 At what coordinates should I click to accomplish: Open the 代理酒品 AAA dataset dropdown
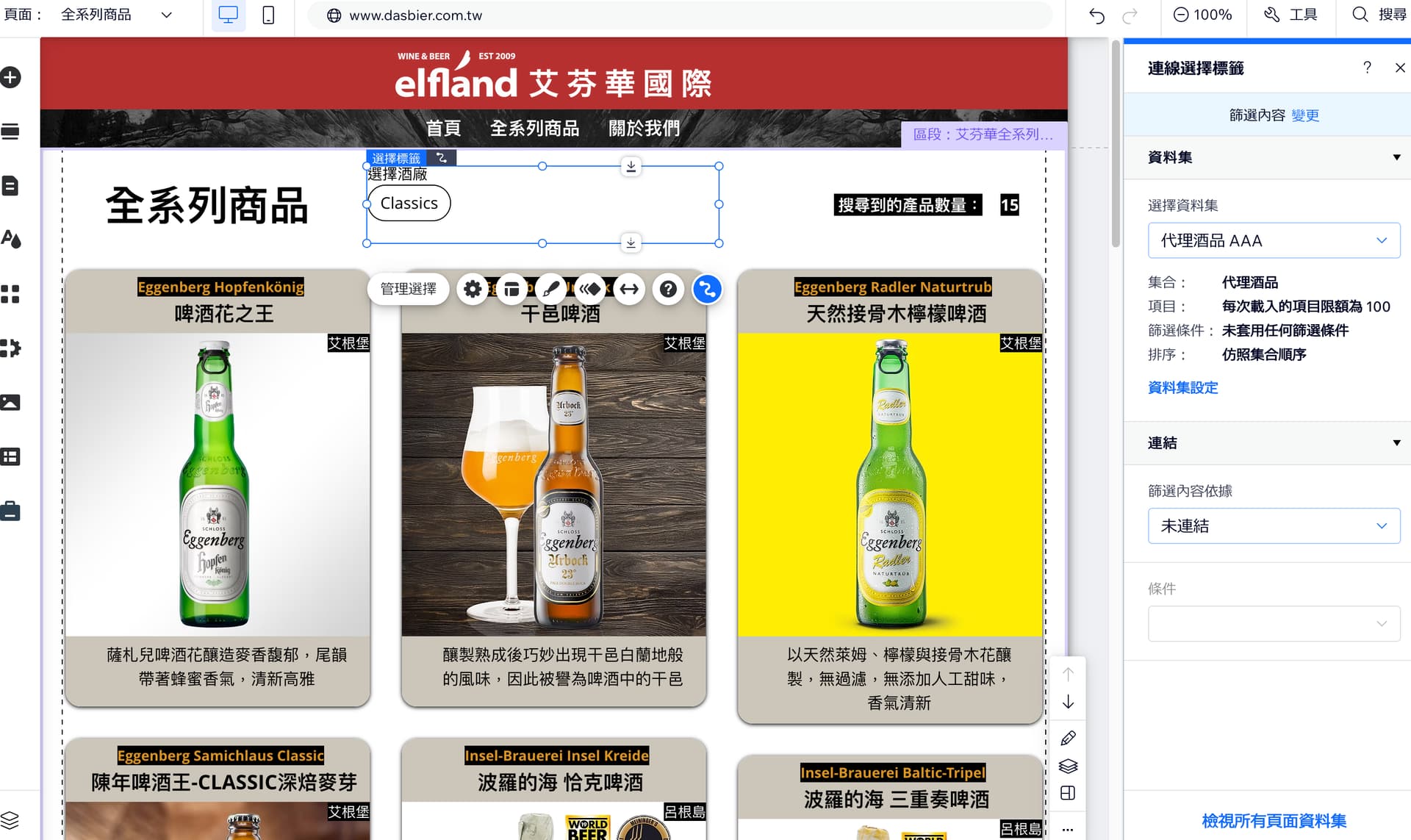(1274, 240)
